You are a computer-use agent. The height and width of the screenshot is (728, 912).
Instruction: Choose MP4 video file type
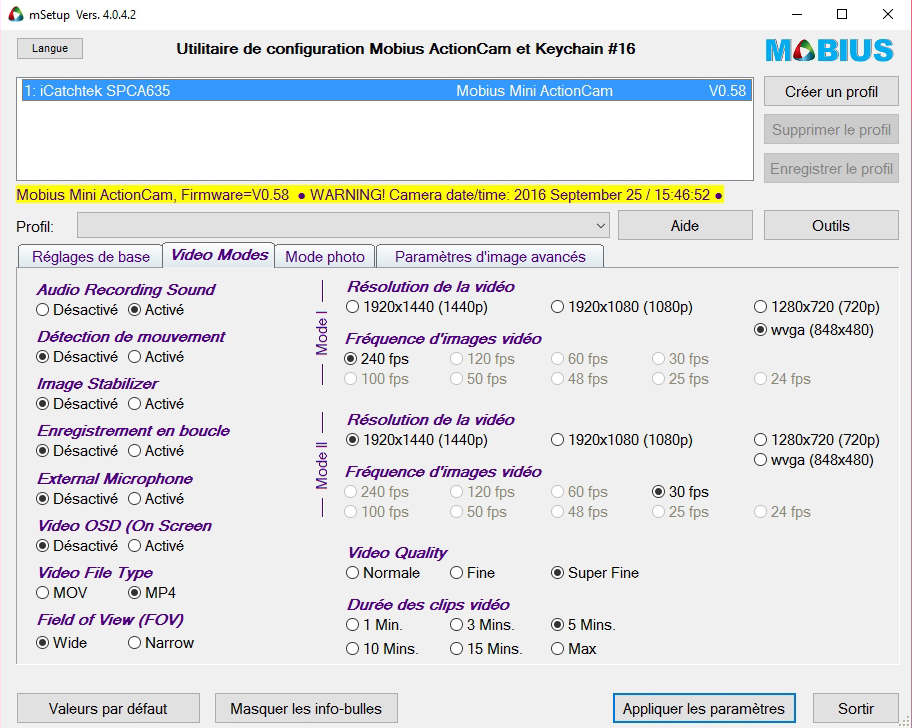pyautogui.click(x=152, y=593)
